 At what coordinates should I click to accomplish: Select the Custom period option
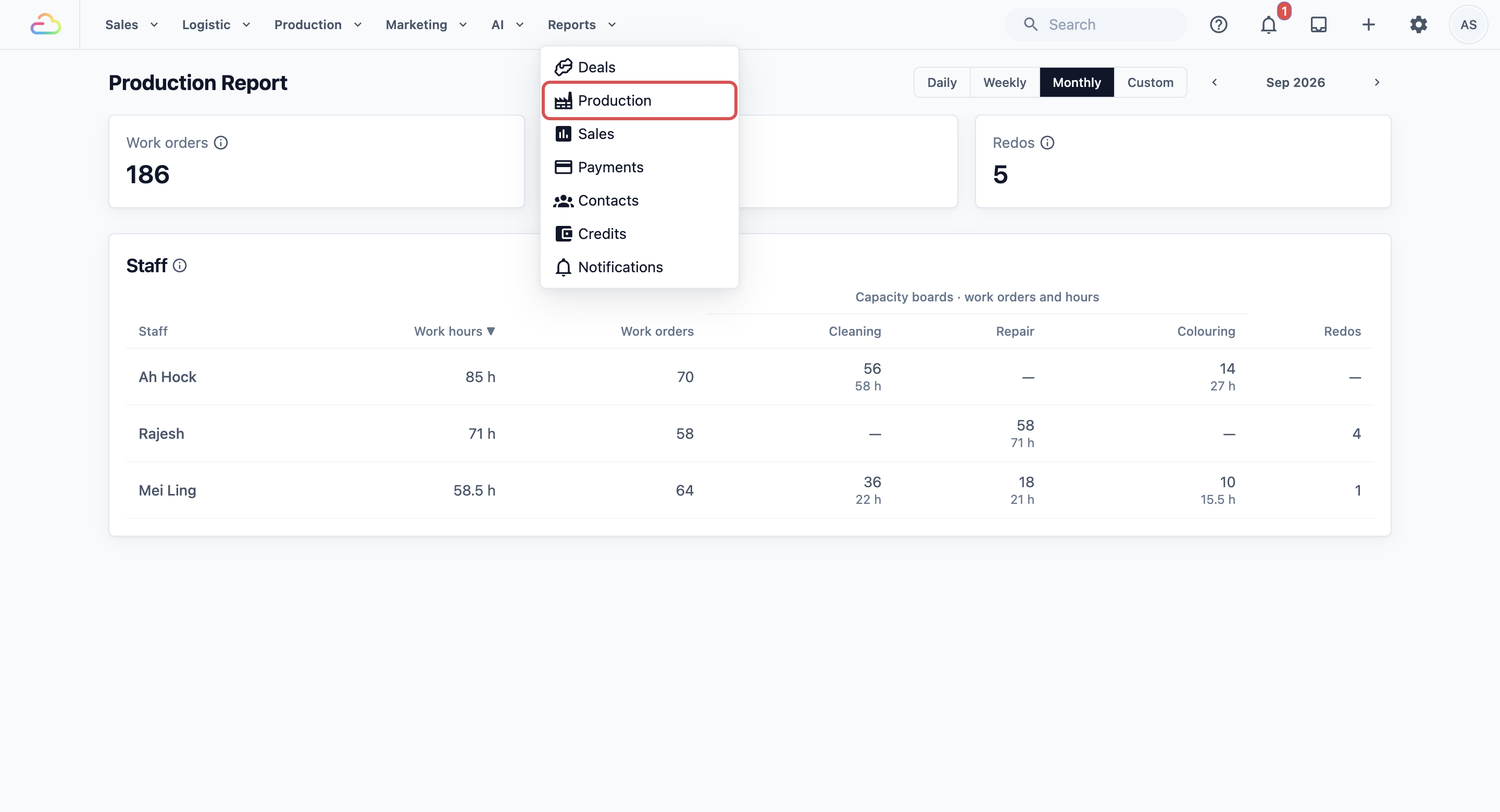coord(1150,83)
